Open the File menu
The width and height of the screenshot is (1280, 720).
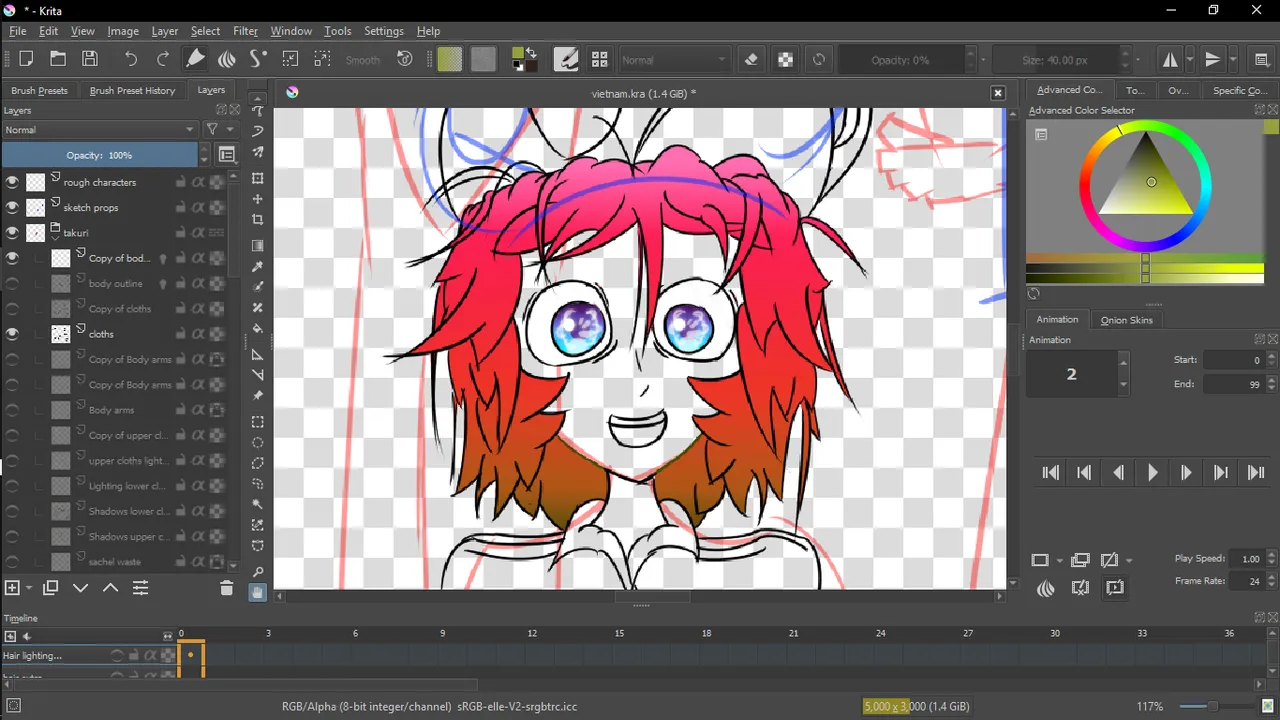pyautogui.click(x=18, y=31)
